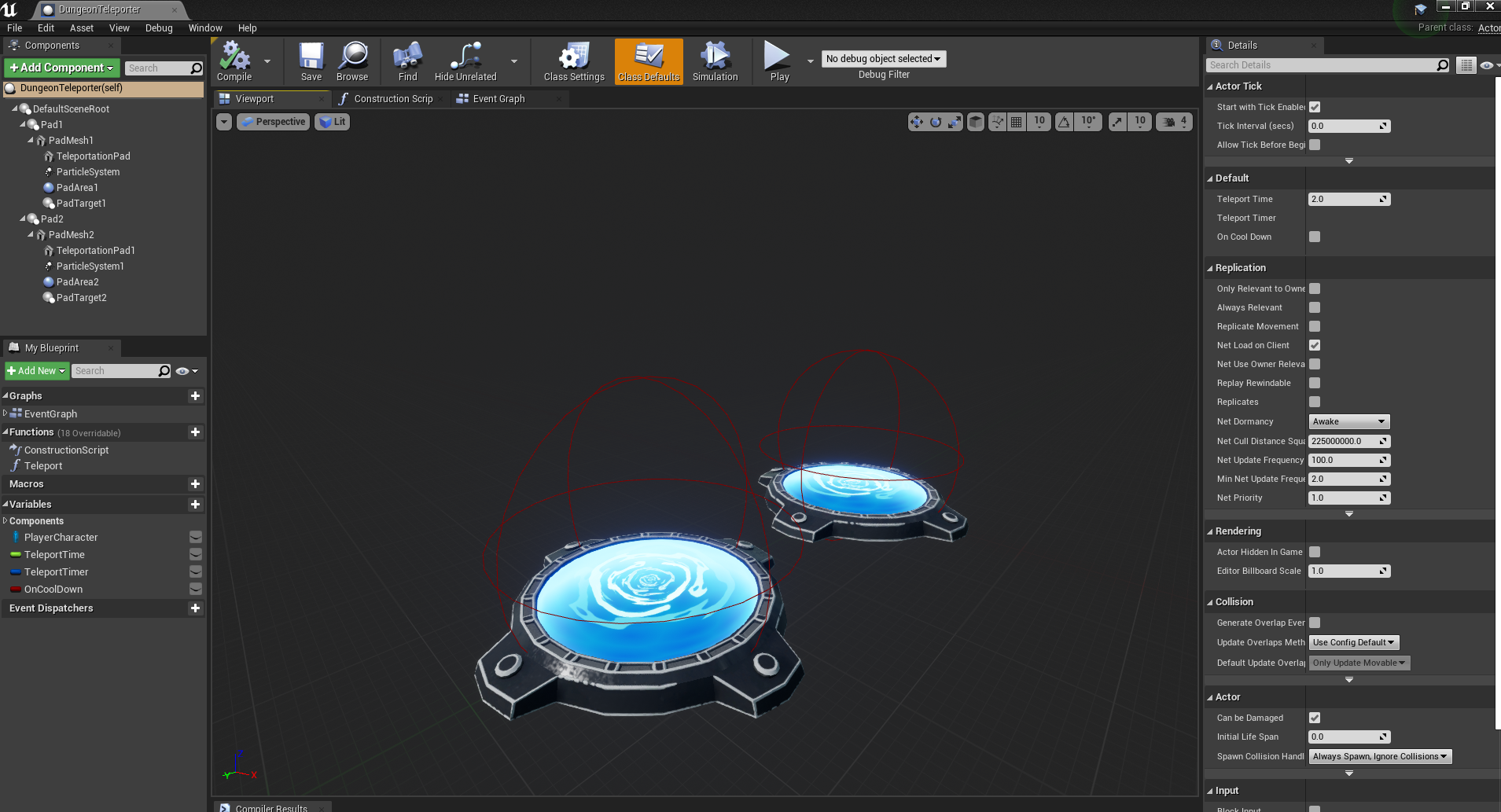The image size is (1501, 812).
Task: Toggle Start with Tick Enabled checkbox
Action: click(x=1315, y=107)
